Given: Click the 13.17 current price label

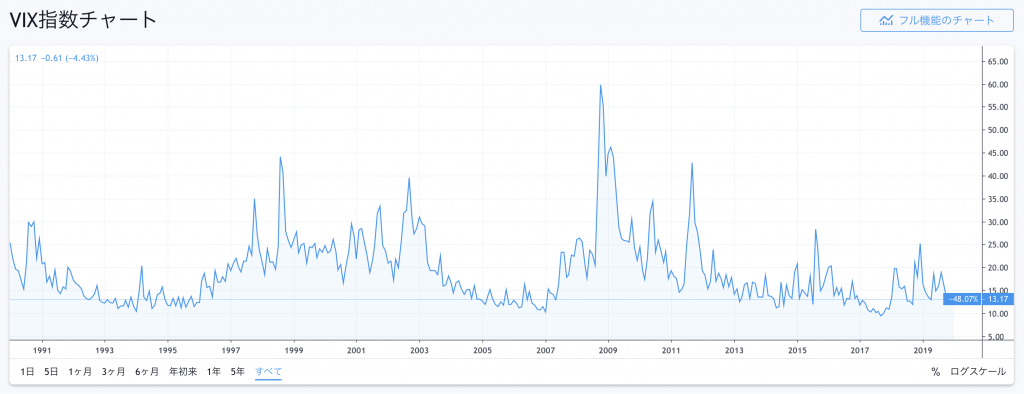Looking at the screenshot, I should (998, 299).
